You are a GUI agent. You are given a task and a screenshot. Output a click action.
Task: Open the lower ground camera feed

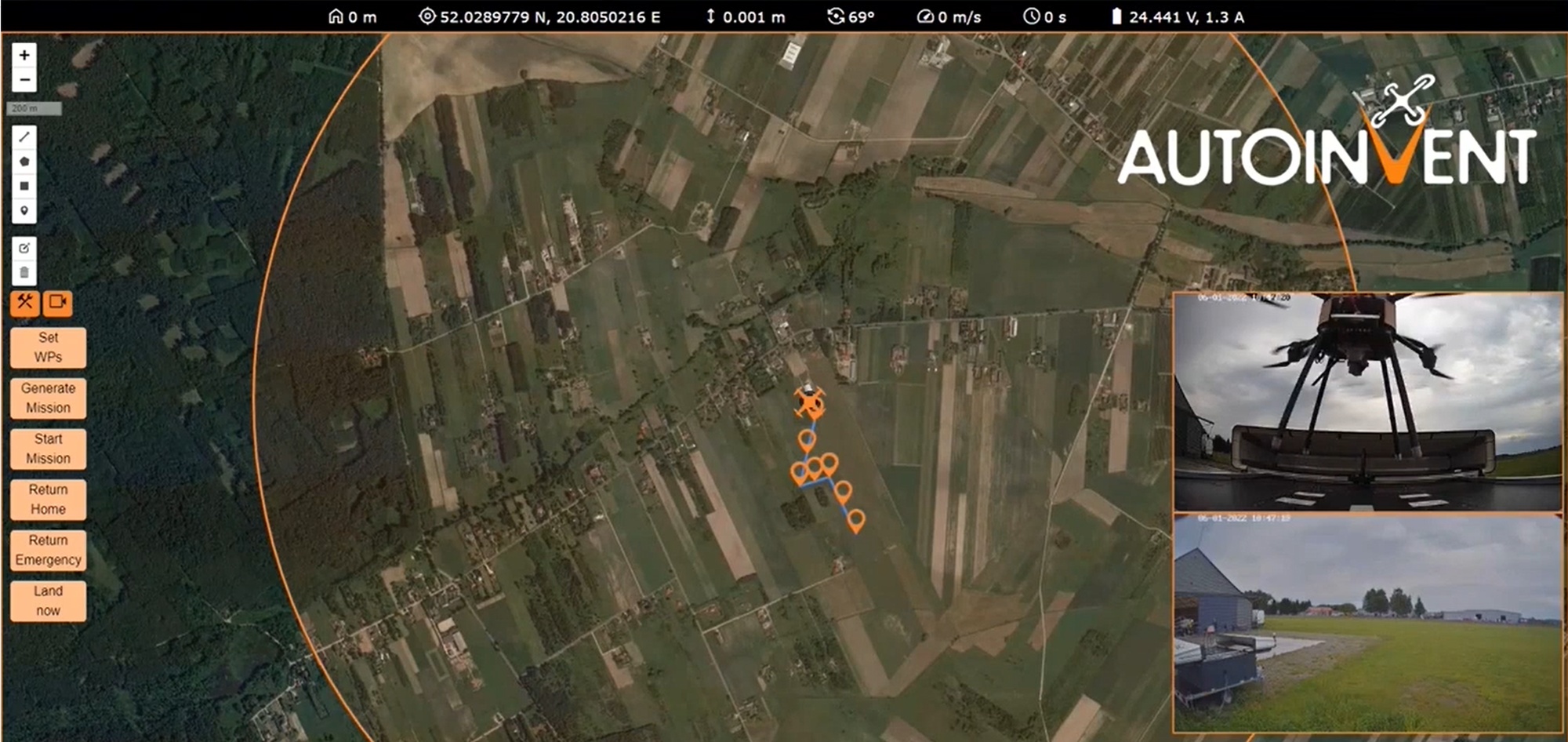1367,624
